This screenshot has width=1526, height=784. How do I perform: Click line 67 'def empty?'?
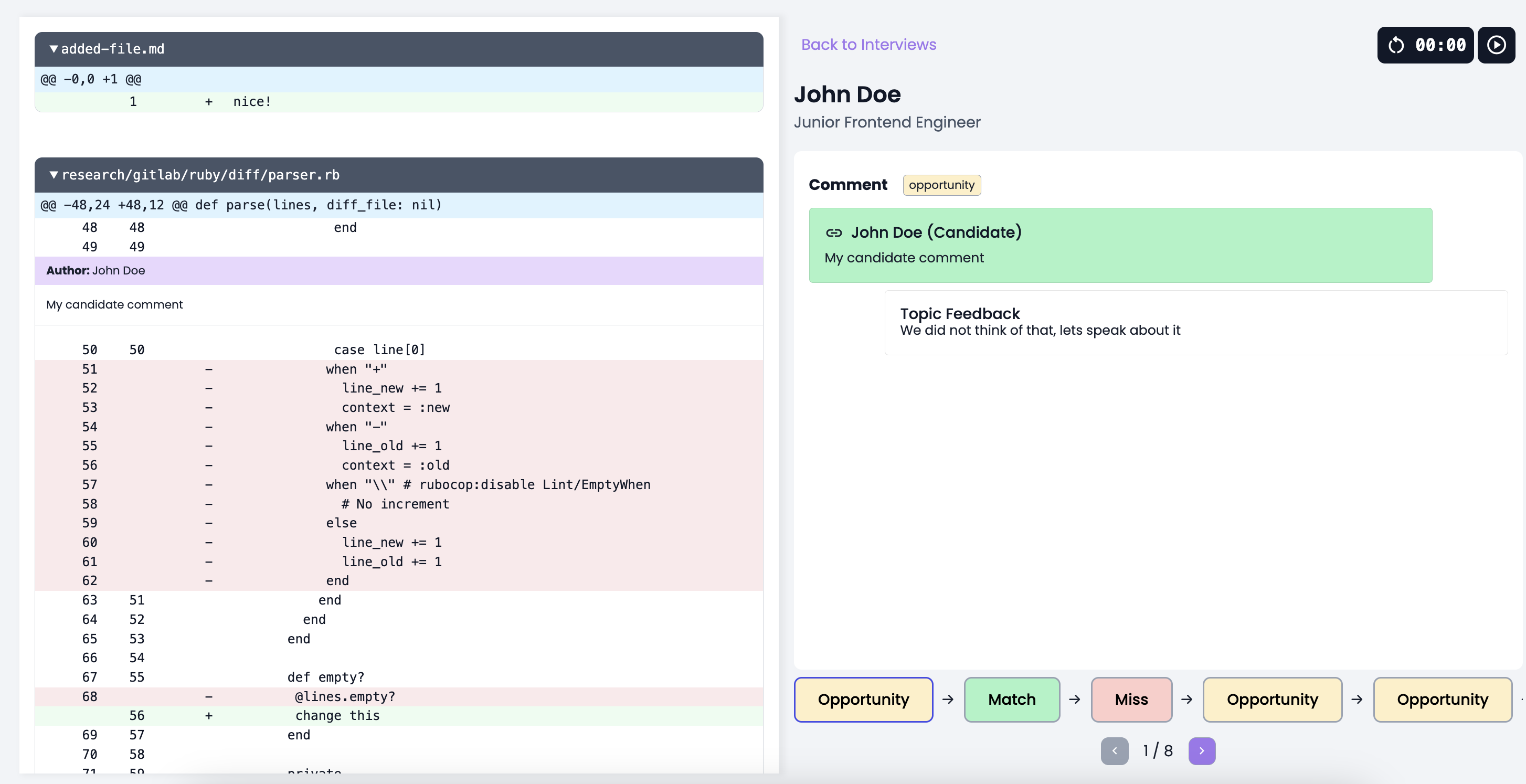[399, 677]
